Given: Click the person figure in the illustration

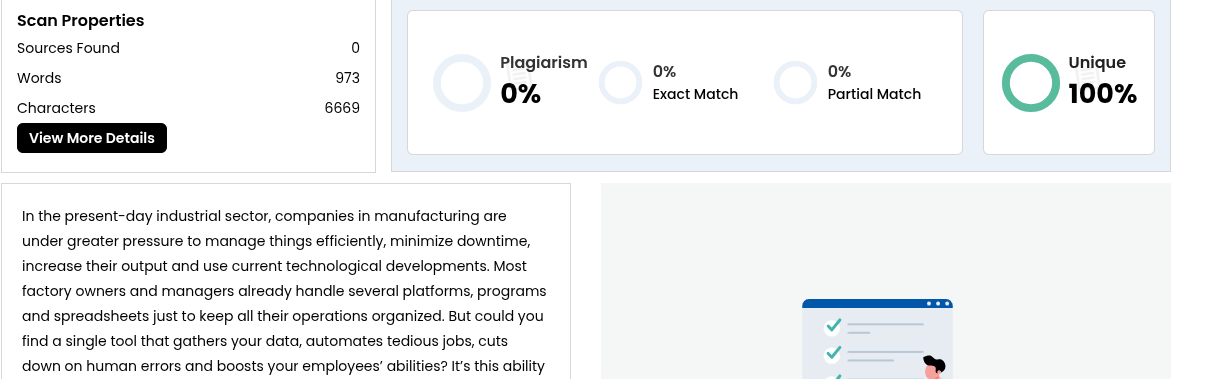Looking at the screenshot, I should coord(935,367).
